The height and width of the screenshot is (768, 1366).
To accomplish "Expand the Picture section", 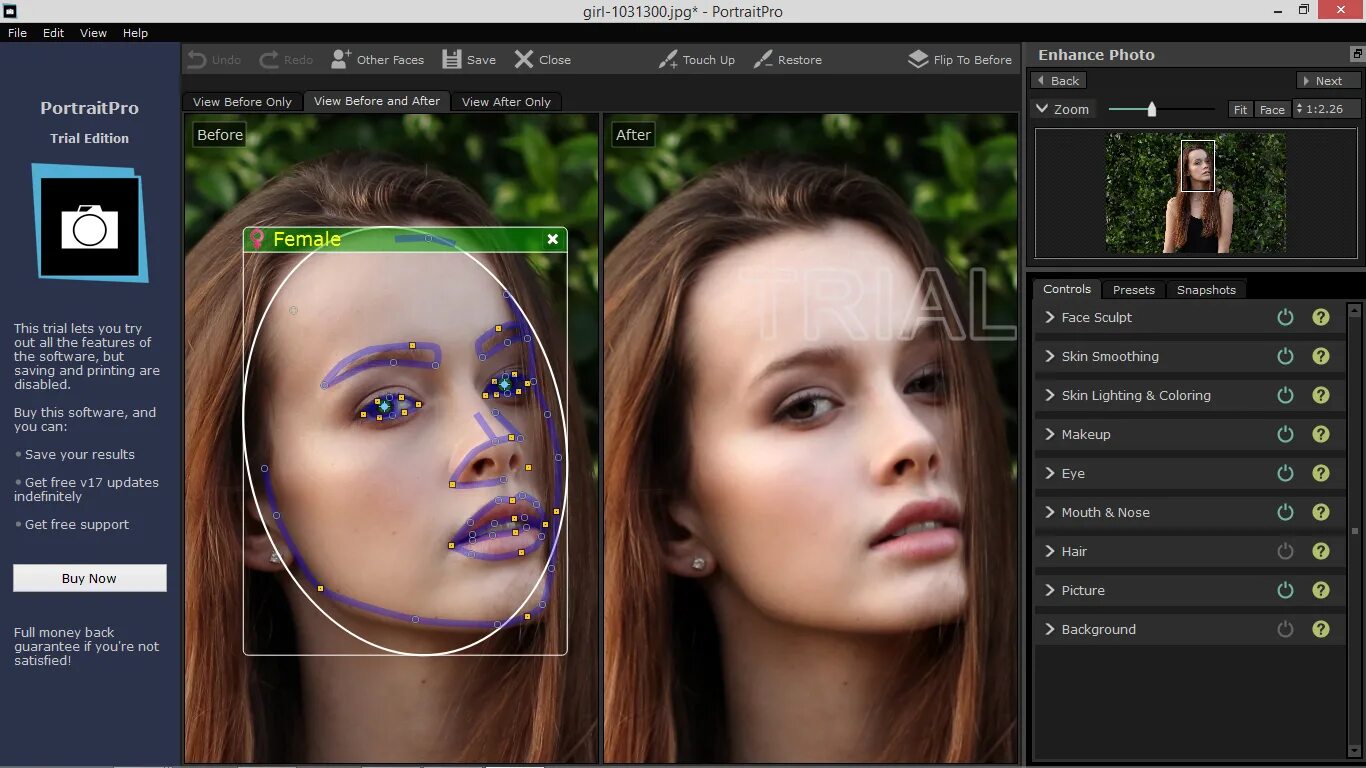I will (1050, 590).
